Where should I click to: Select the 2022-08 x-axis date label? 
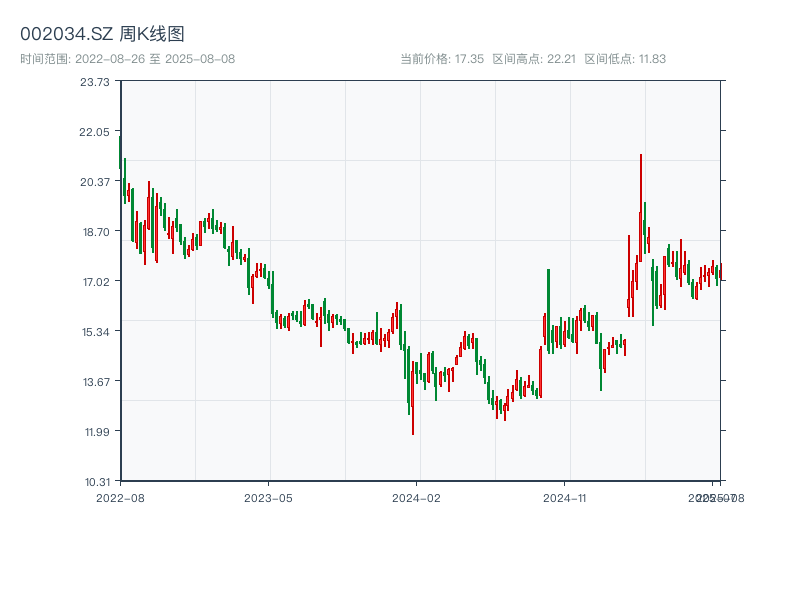(120, 497)
